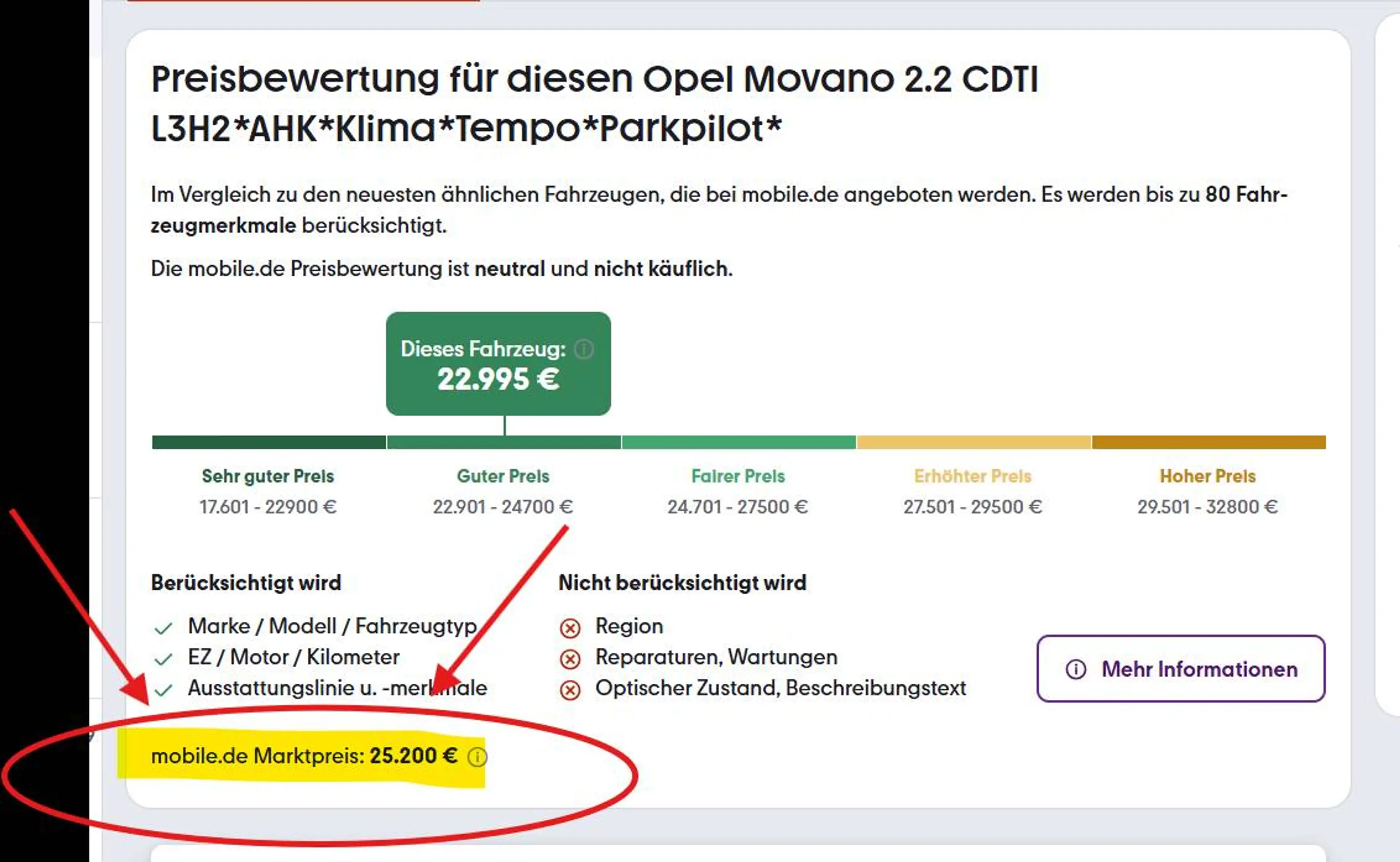Click the Fairer Preis label

pyautogui.click(x=738, y=476)
